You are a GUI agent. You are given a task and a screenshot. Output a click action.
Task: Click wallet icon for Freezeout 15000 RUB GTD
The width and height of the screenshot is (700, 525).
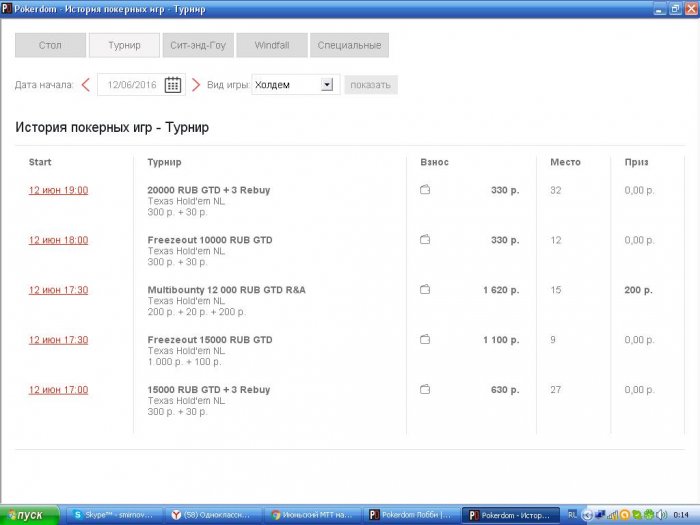click(x=425, y=340)
